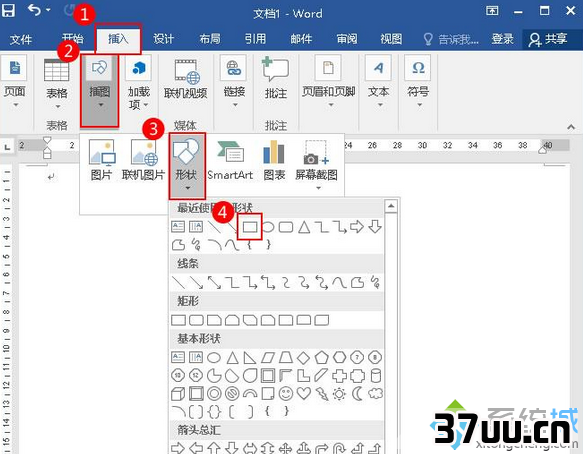Click the 告诉我 tell me search field
Image resolution: width=583 pixels, height=454 pixels.
coord(451,39)
